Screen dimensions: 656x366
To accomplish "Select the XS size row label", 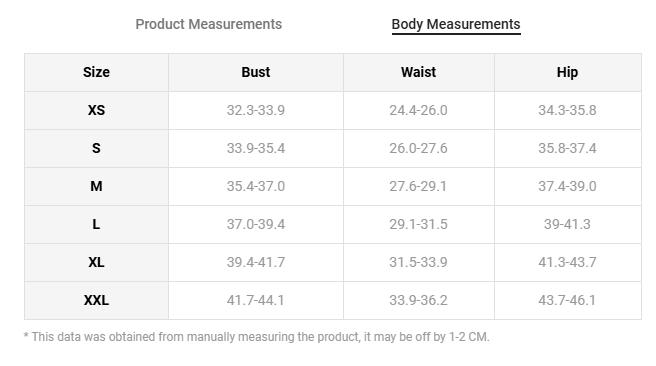I will [x=96, y=110].
